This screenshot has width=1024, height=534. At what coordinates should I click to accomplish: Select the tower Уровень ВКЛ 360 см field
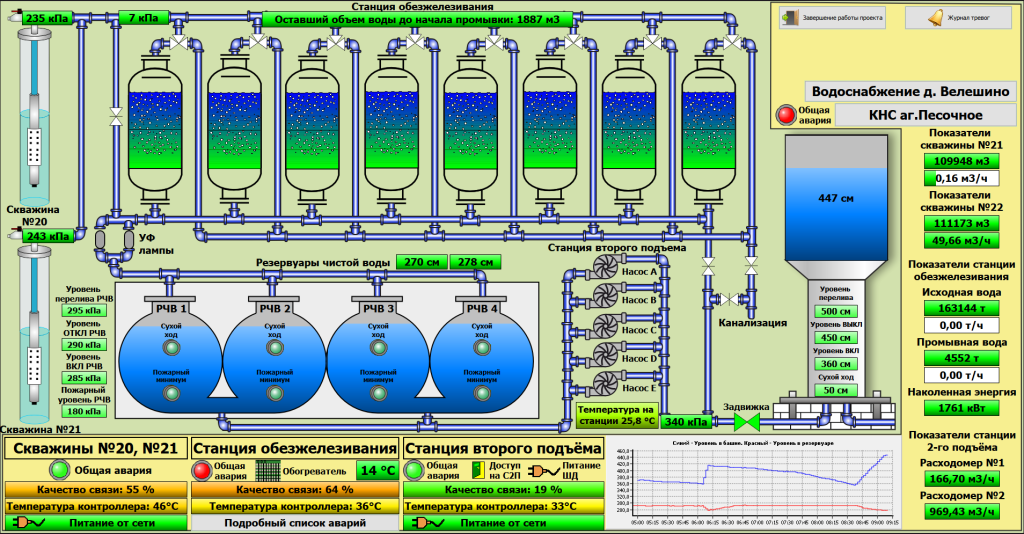833,364
